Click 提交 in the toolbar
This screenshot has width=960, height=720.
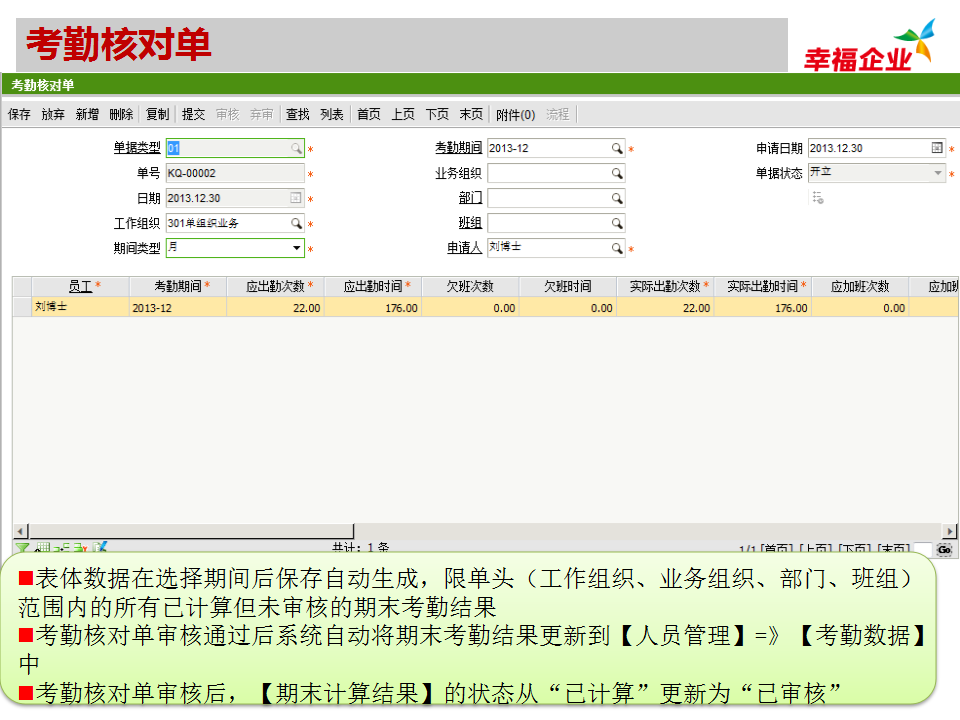[x=193, y=115]
